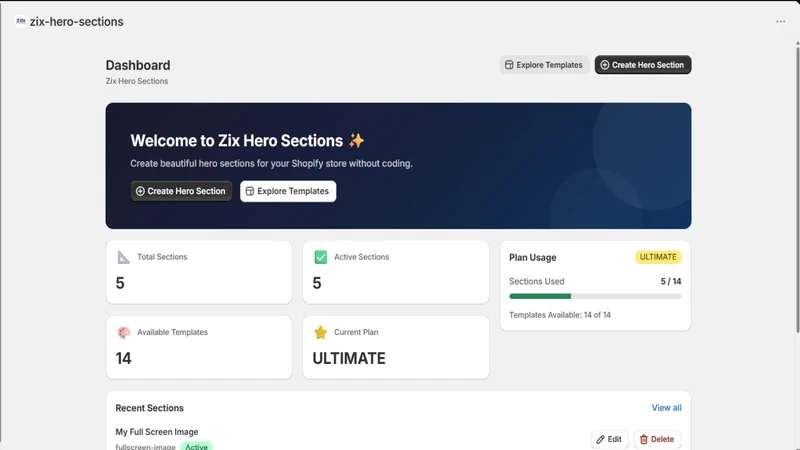
Task: Click the page vertical scrollbar
Action: [797, 189]
